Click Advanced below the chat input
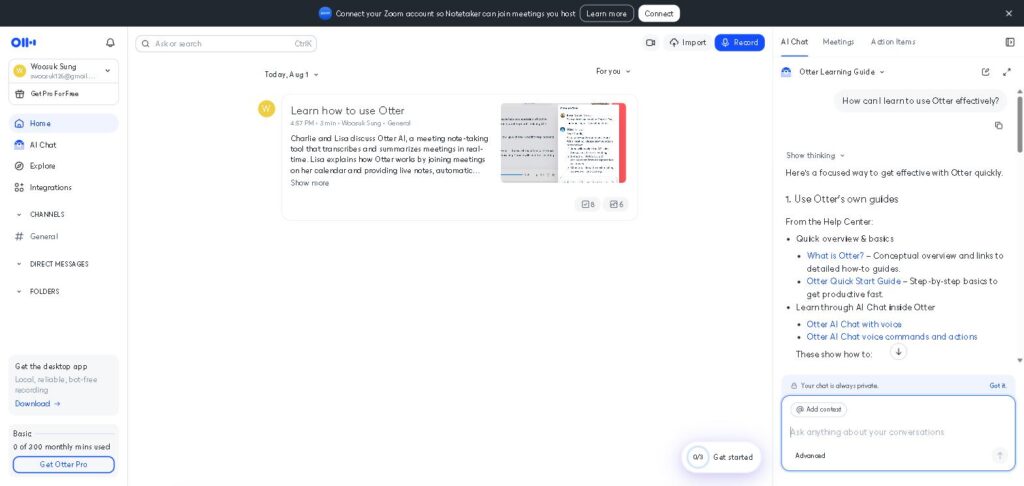 (x=810, y=456)
